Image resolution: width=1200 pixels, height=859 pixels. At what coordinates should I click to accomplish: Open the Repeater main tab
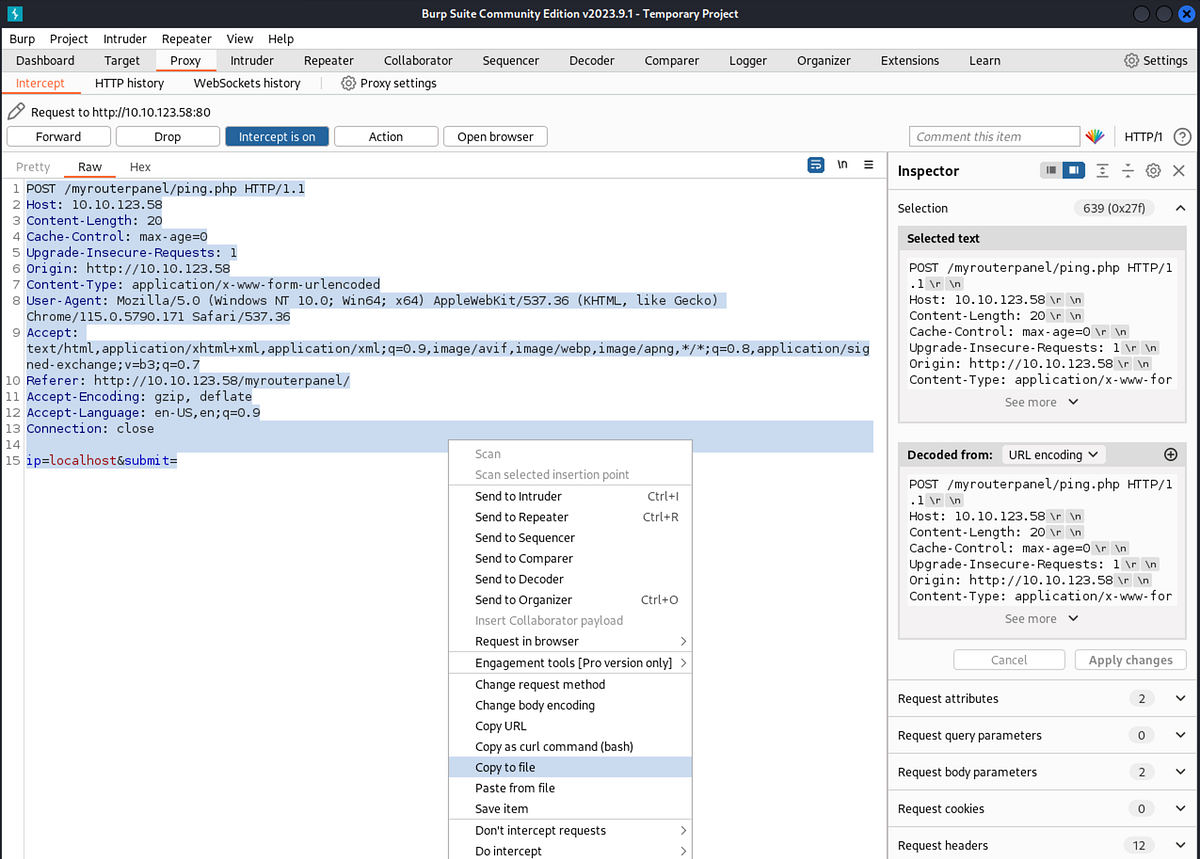329,60
